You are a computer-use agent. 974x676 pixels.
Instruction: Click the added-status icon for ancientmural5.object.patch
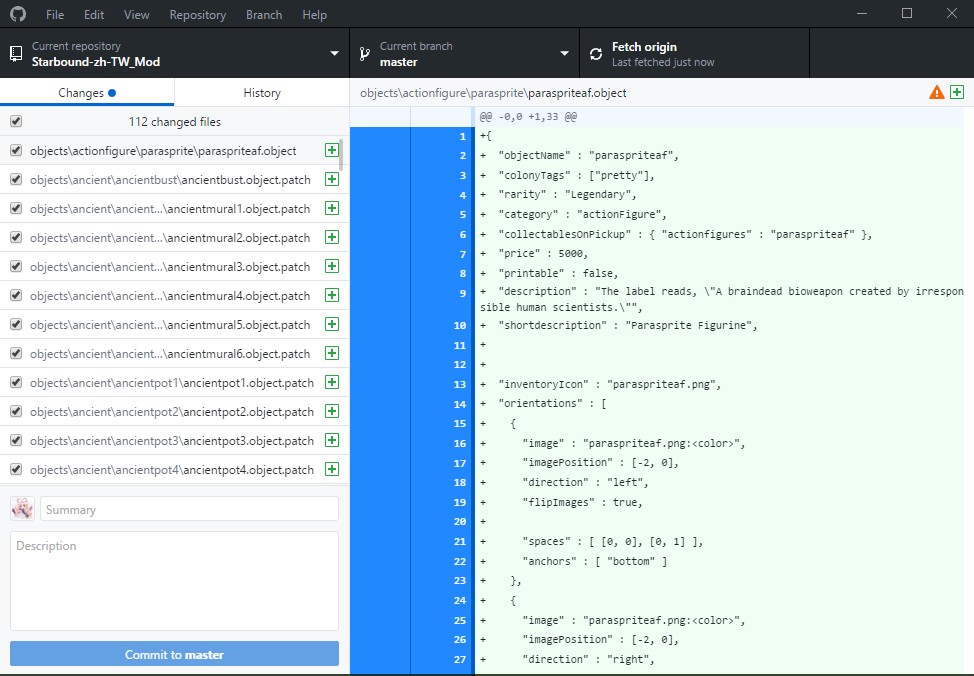332,324
